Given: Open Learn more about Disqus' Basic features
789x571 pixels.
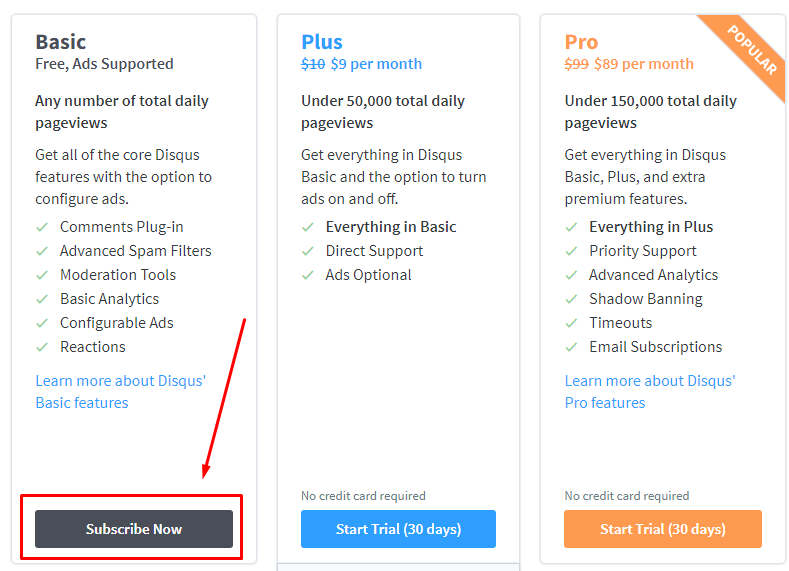Looking at the screenshot, I should pyautogui.click(x=120, y=391).
